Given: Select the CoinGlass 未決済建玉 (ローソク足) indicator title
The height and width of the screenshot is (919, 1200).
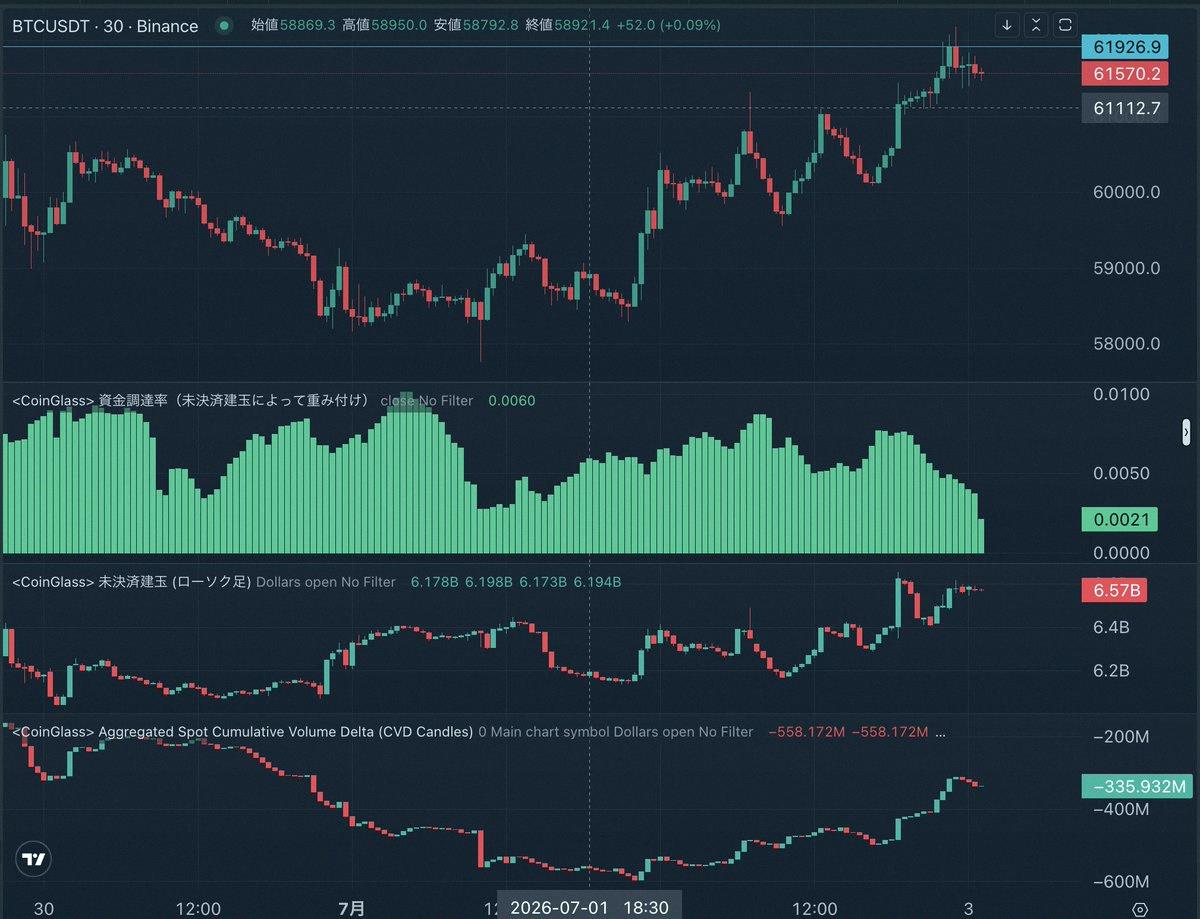Looking at the screenshot, I should [132, 582].
